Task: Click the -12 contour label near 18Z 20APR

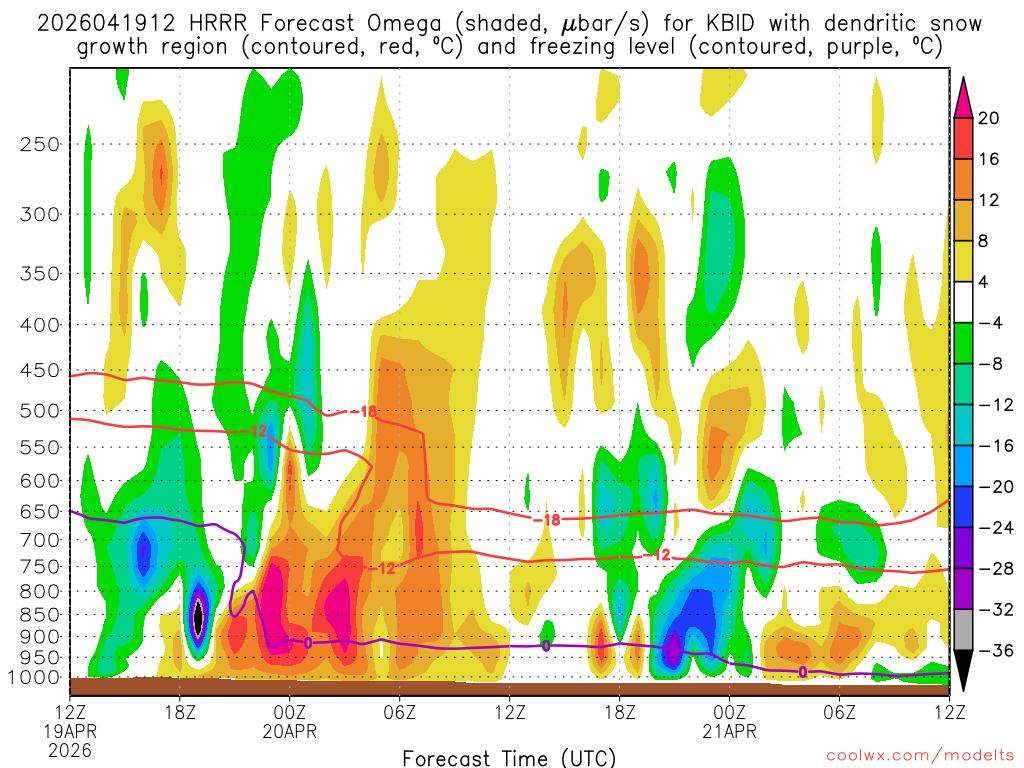Action: (x=657, y=555)
